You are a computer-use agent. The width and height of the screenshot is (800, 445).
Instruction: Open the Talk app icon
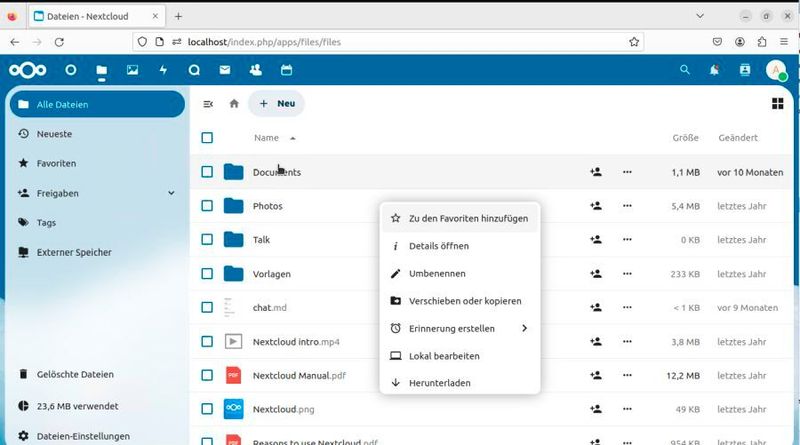tap(194, 70)
